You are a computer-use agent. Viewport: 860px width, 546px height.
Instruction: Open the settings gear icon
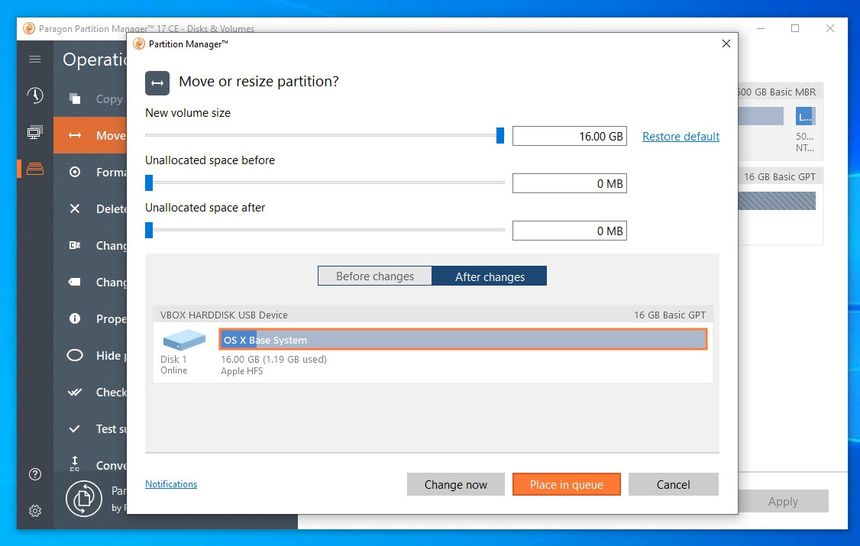[x=35, y=511]
